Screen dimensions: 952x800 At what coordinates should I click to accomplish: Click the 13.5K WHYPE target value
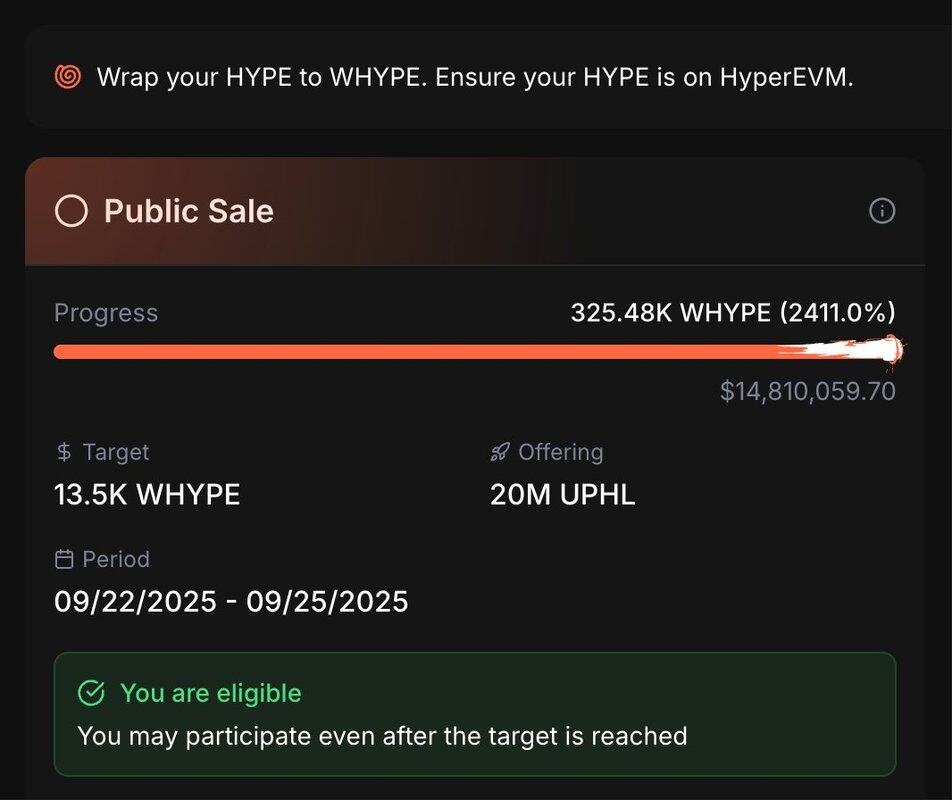147,494
